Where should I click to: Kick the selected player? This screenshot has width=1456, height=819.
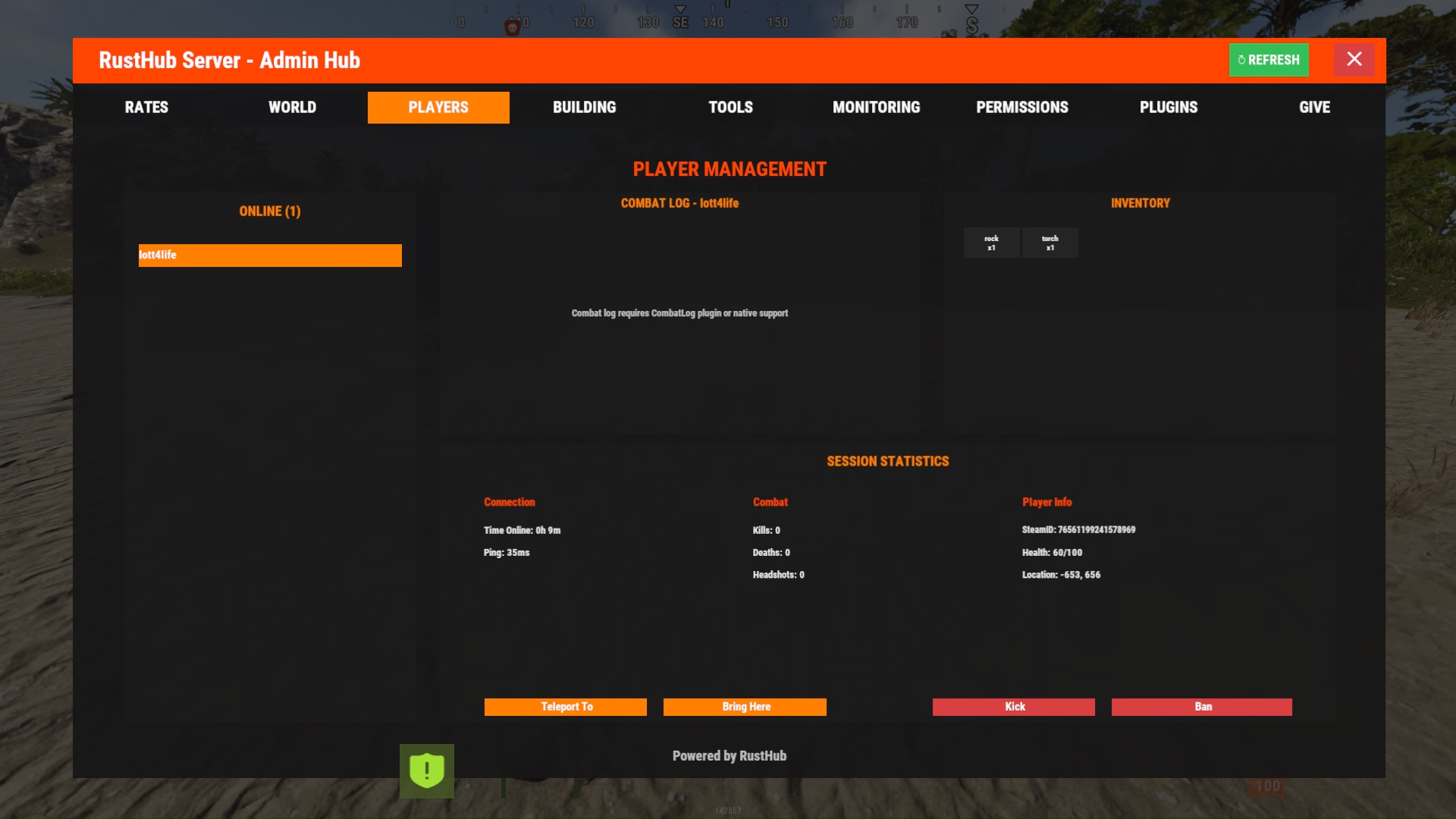tap(1014, 707)
